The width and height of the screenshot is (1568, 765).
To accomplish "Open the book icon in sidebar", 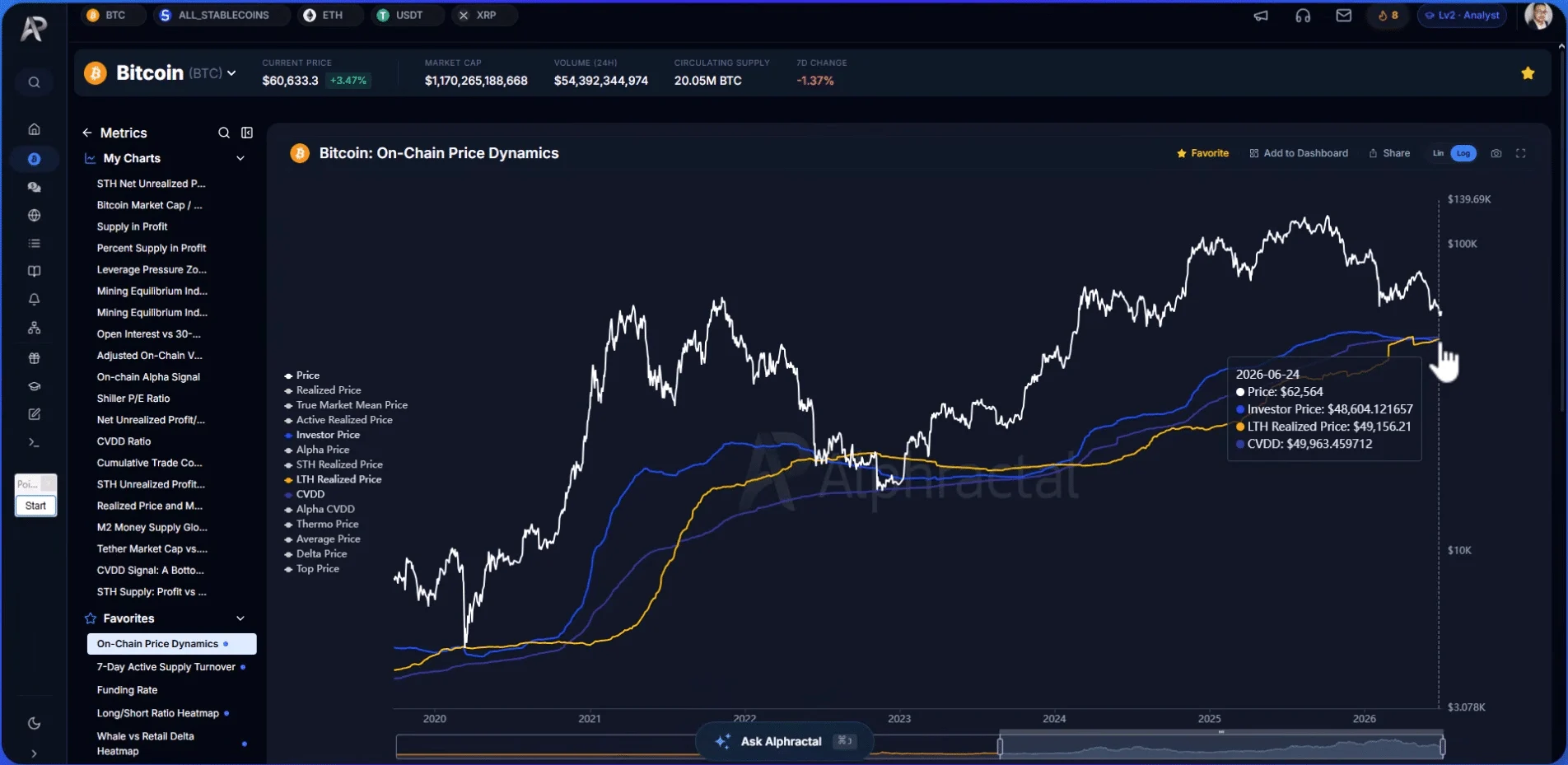I will click(34, 272).
